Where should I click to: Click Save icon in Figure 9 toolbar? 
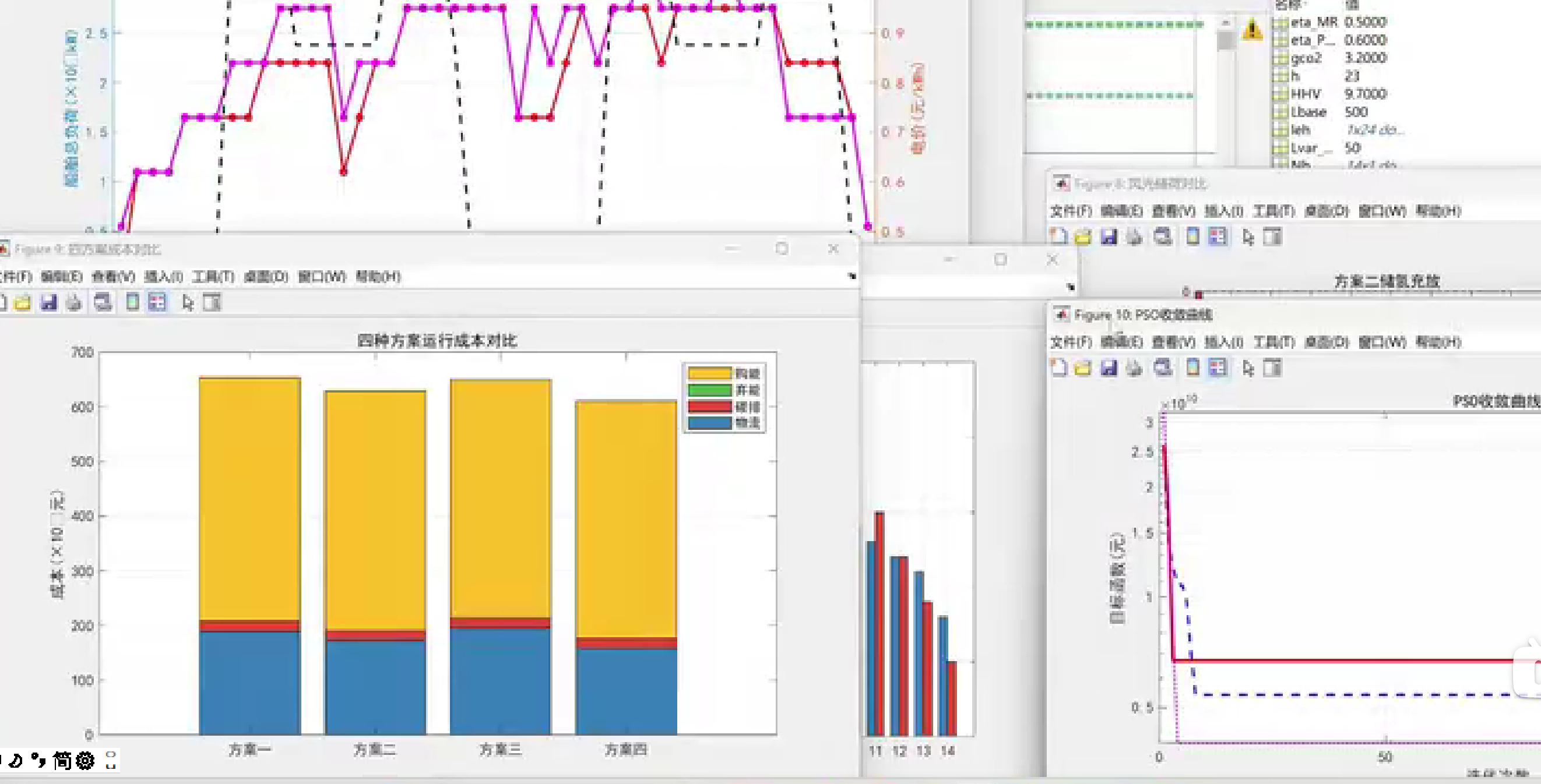(x=48, y=303)
